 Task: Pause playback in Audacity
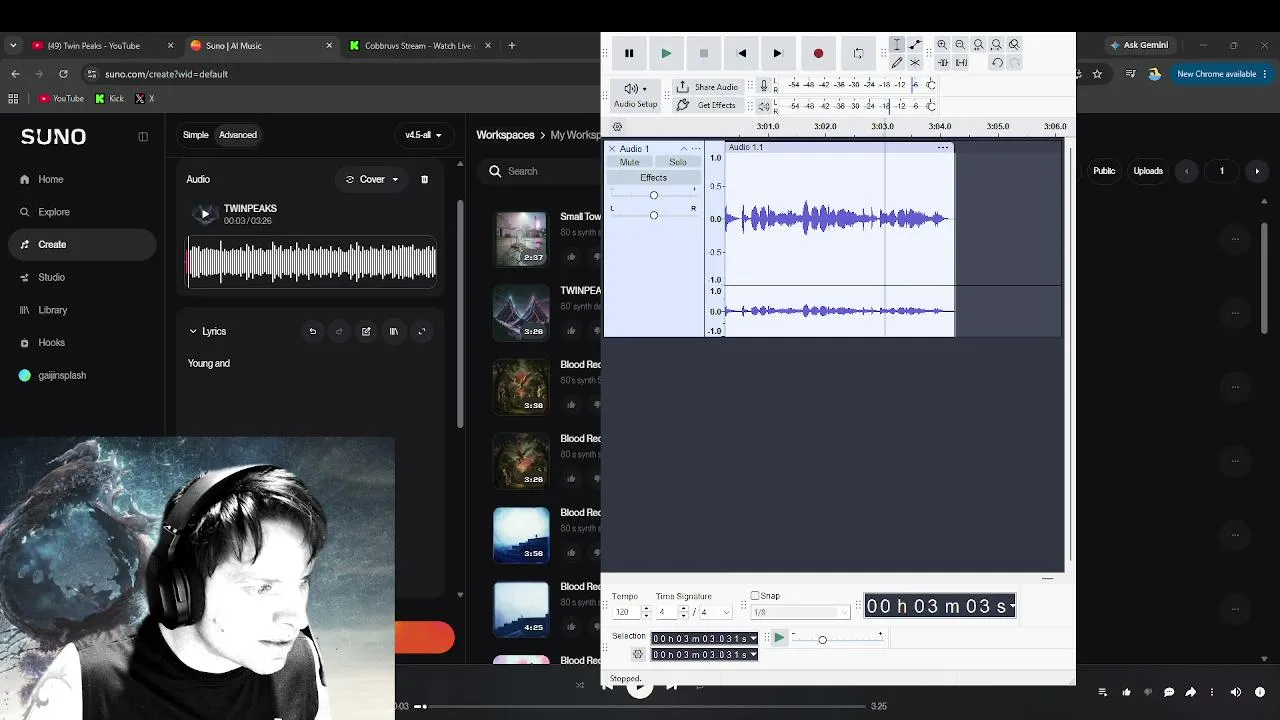click(629, 53)
